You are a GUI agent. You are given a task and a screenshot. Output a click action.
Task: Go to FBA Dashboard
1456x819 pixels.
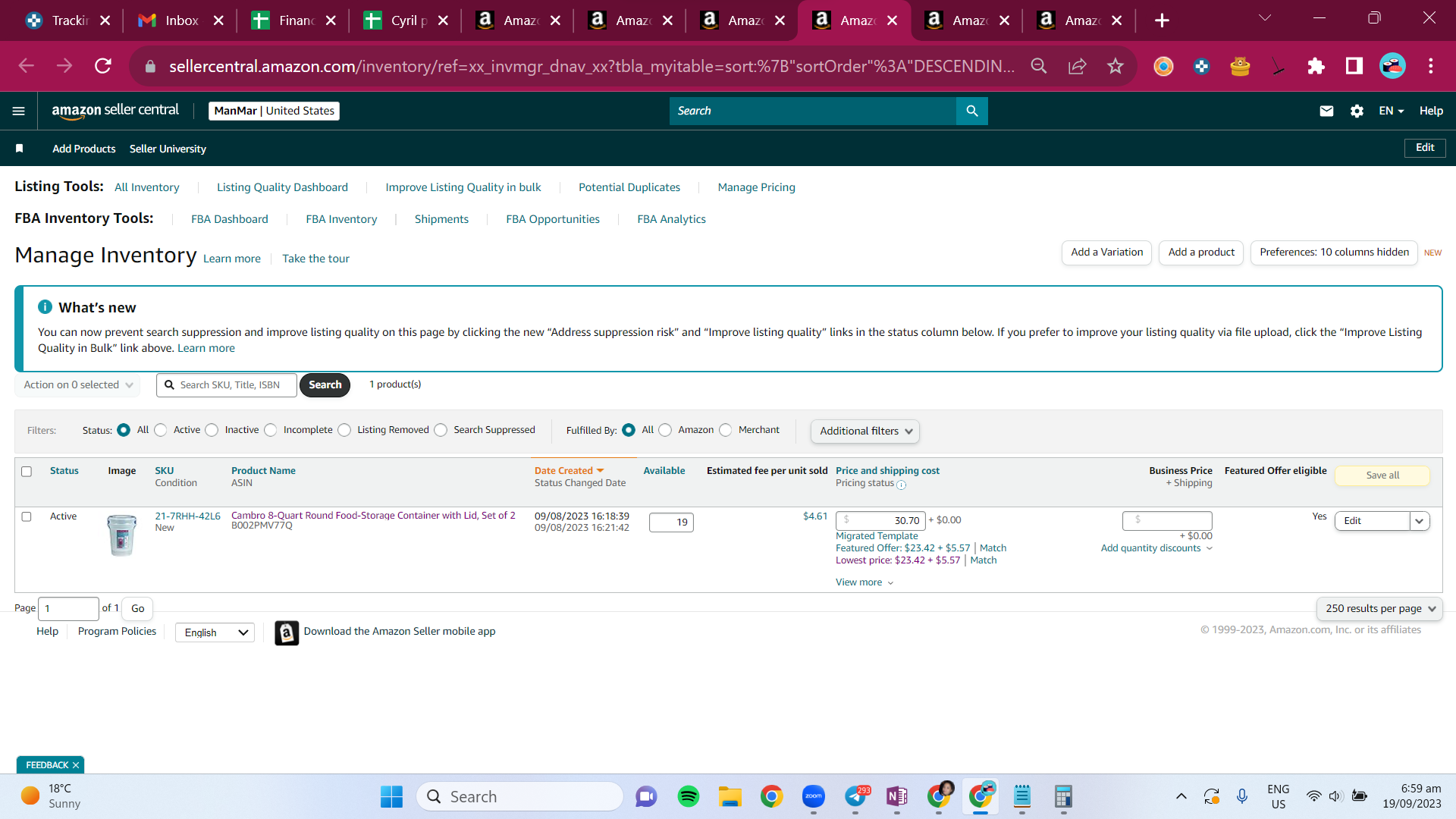point(230,219)
